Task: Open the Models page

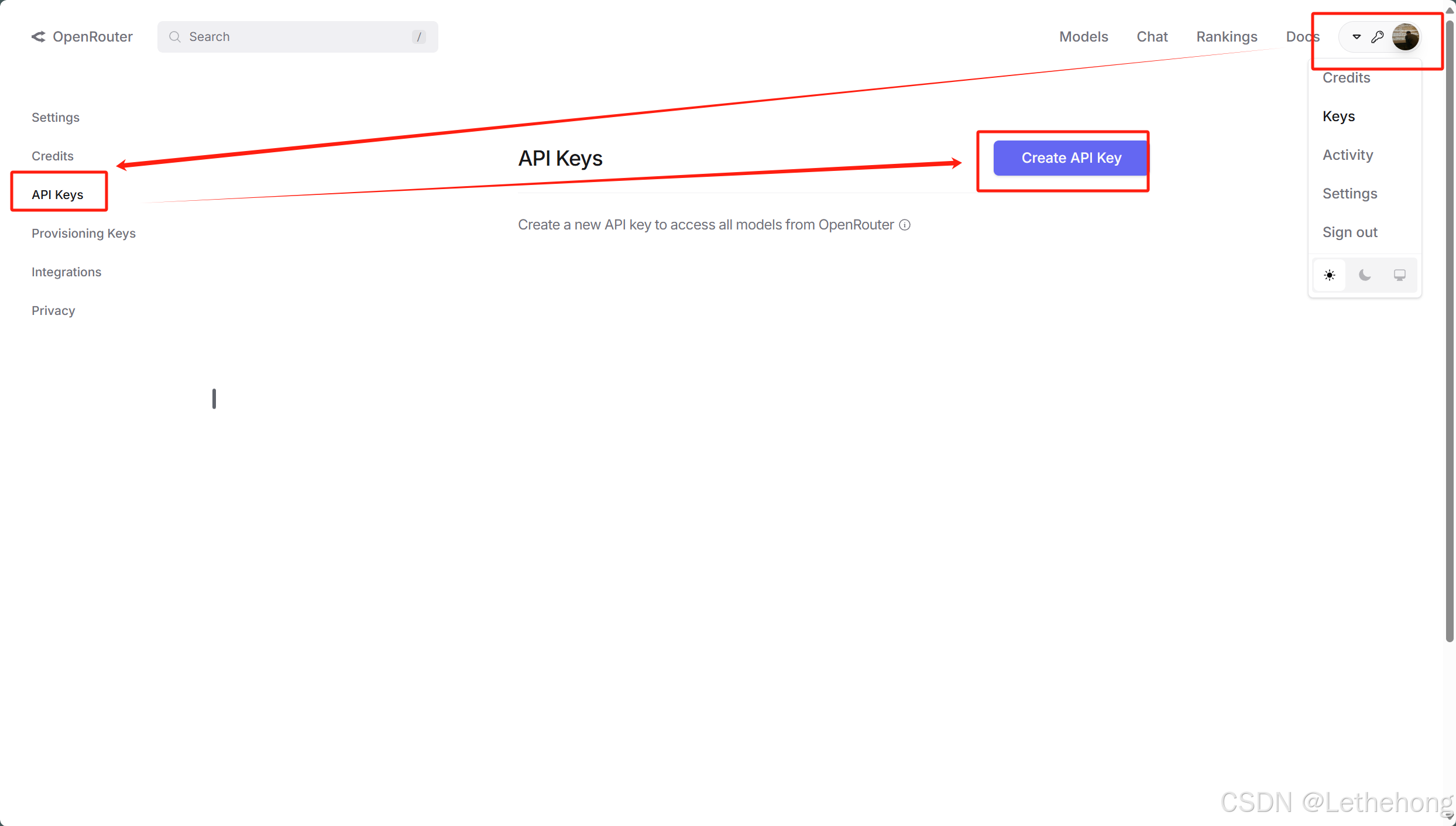Action: point(1084,37)
